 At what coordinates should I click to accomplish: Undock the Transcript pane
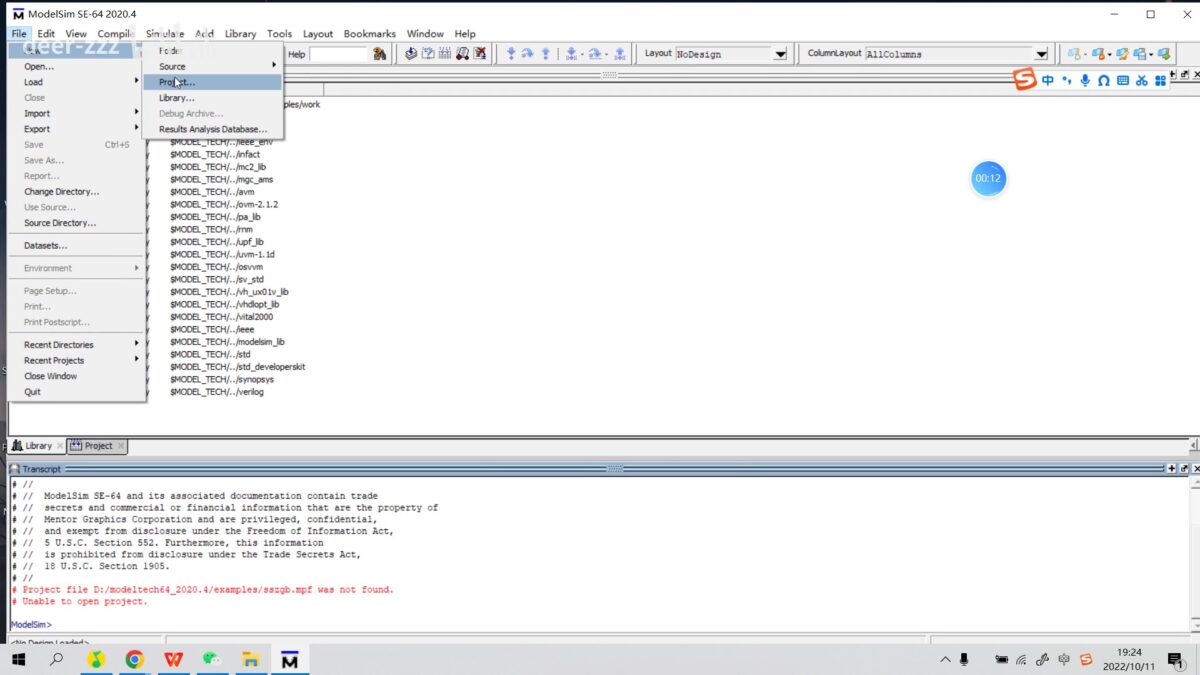point(1184,468)
